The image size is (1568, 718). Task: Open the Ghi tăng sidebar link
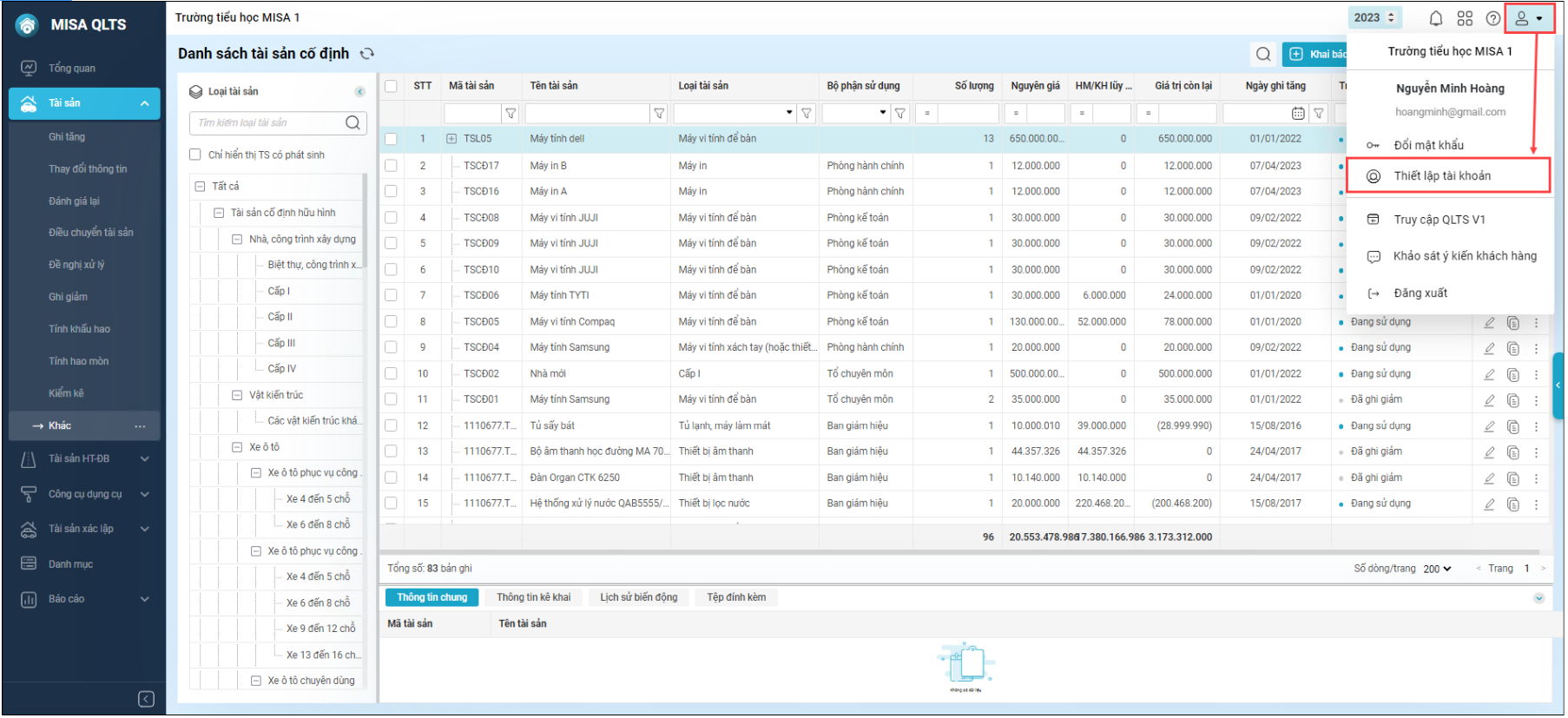tap(67, 136)
